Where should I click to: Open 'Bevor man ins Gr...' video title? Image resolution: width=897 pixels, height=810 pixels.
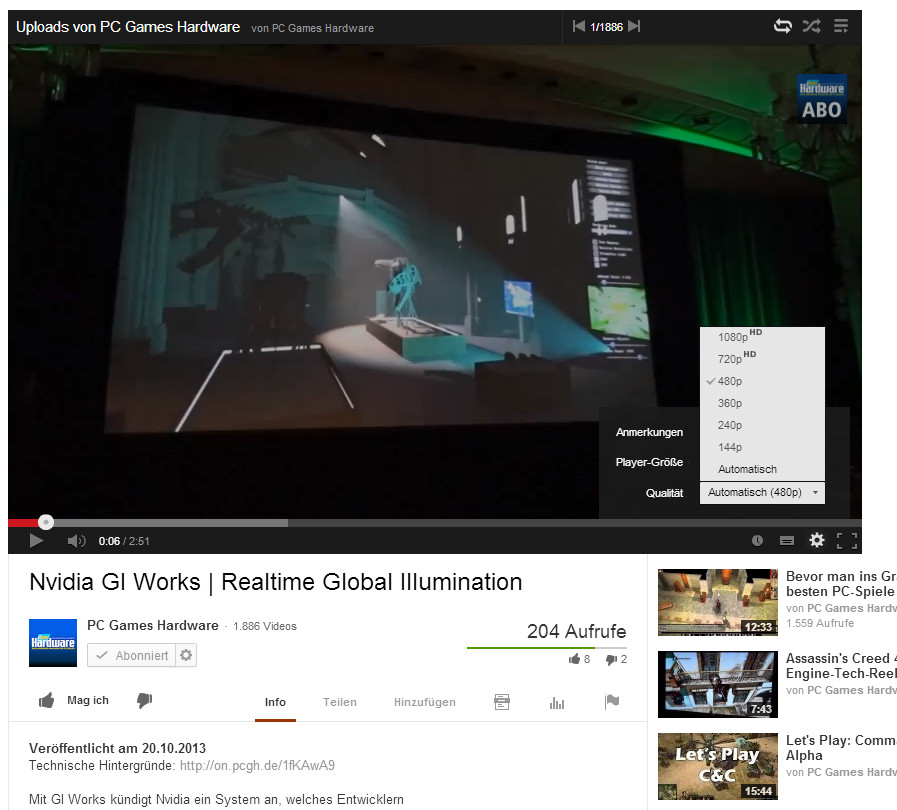(841, 584)
